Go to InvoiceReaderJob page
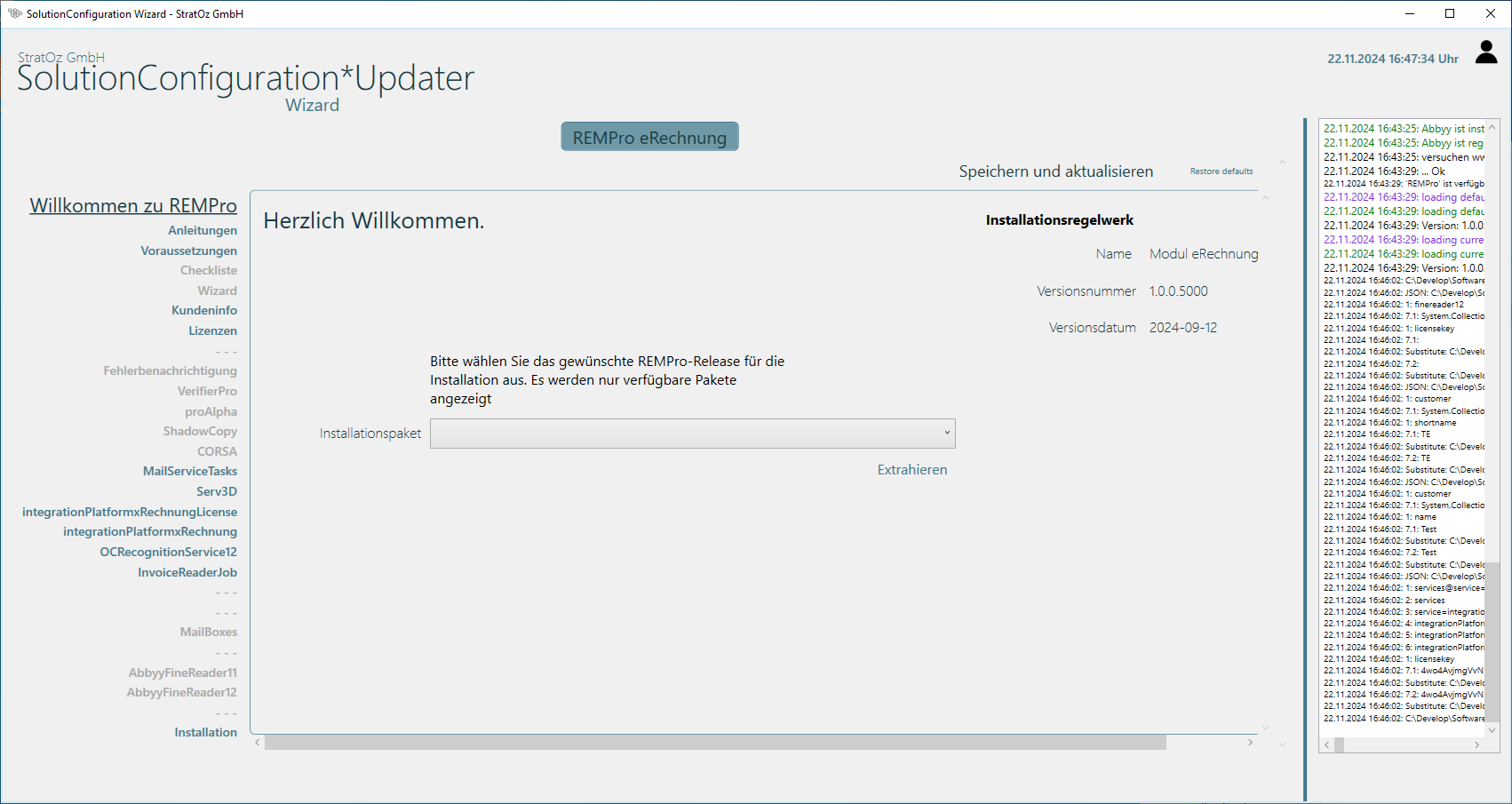The width and height of the screenshot is (1512, 804). (x=187, y=573)
